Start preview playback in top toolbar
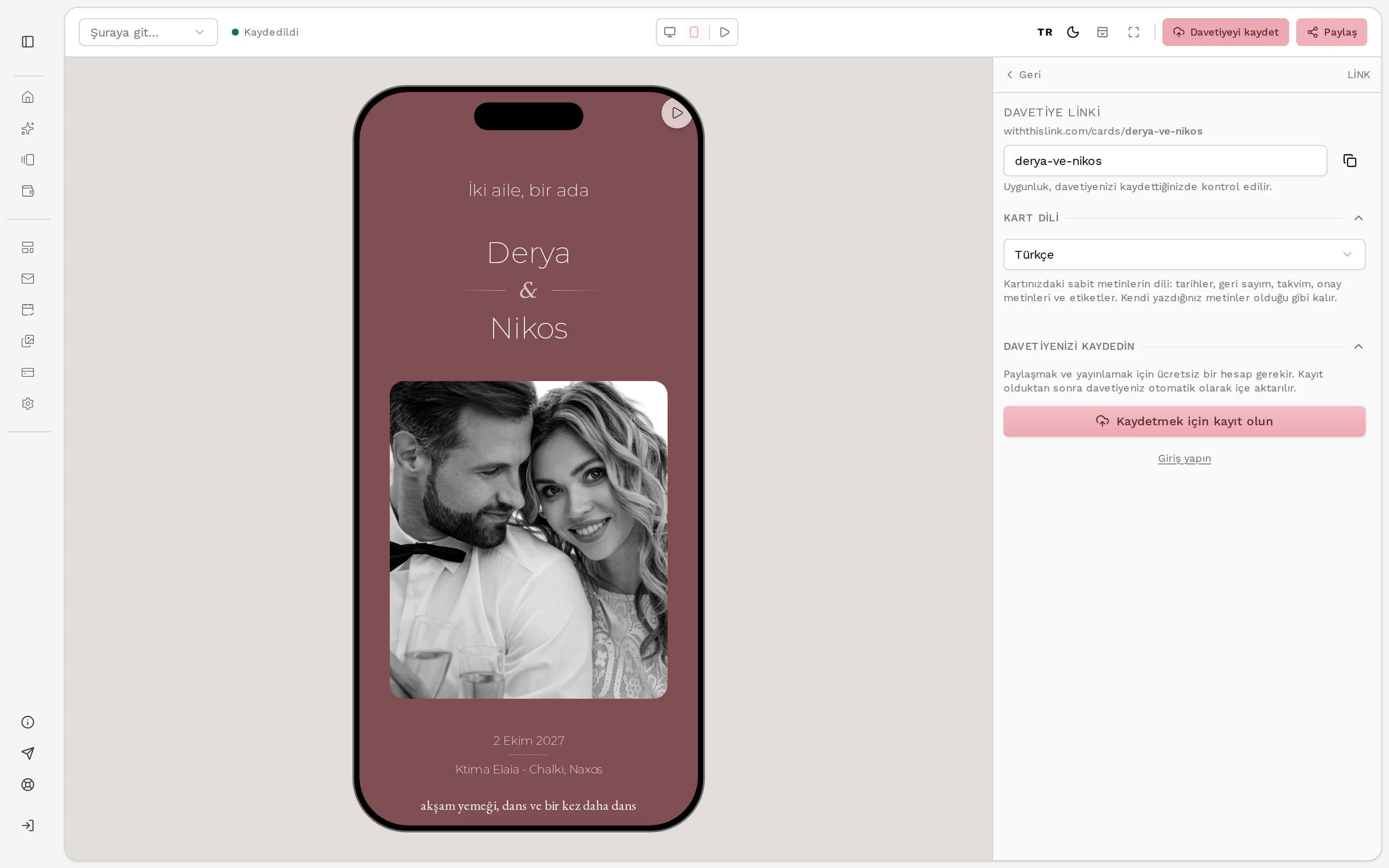 tap(725, 32)
